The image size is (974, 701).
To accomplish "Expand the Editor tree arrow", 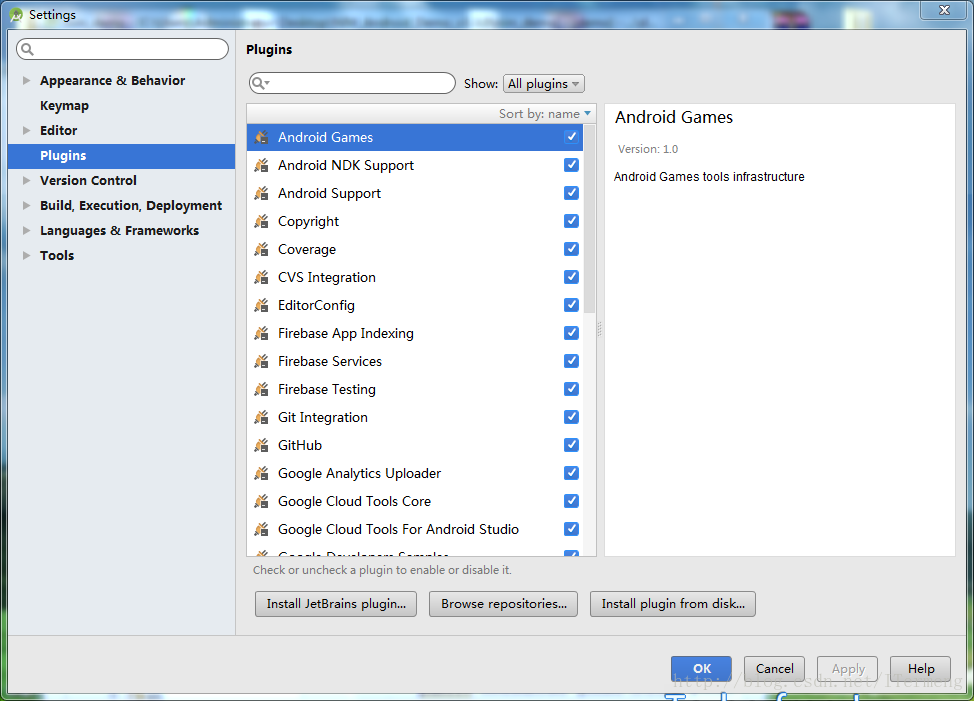I will [26, 130].
